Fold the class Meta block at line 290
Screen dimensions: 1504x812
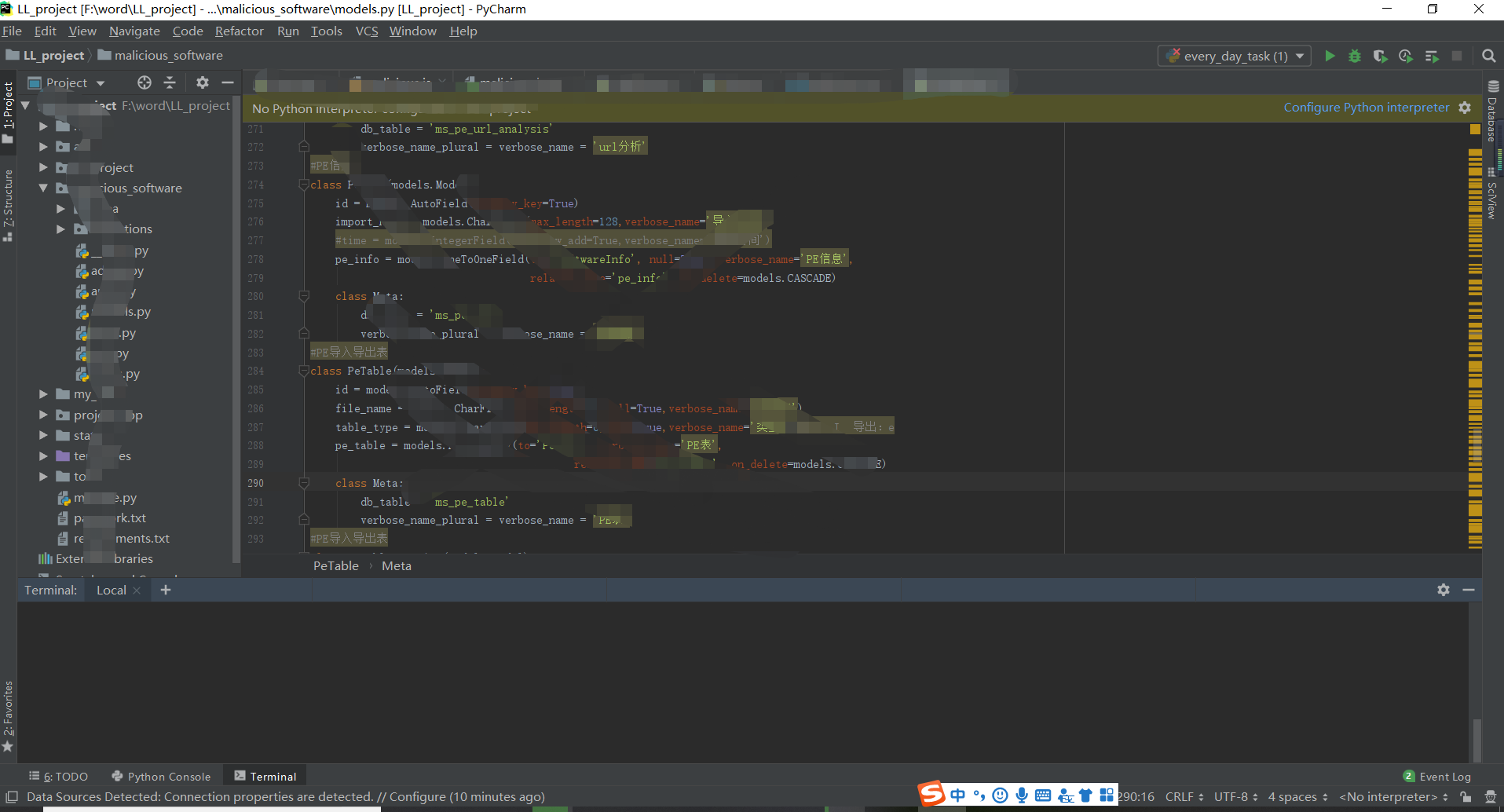[304, 483]
